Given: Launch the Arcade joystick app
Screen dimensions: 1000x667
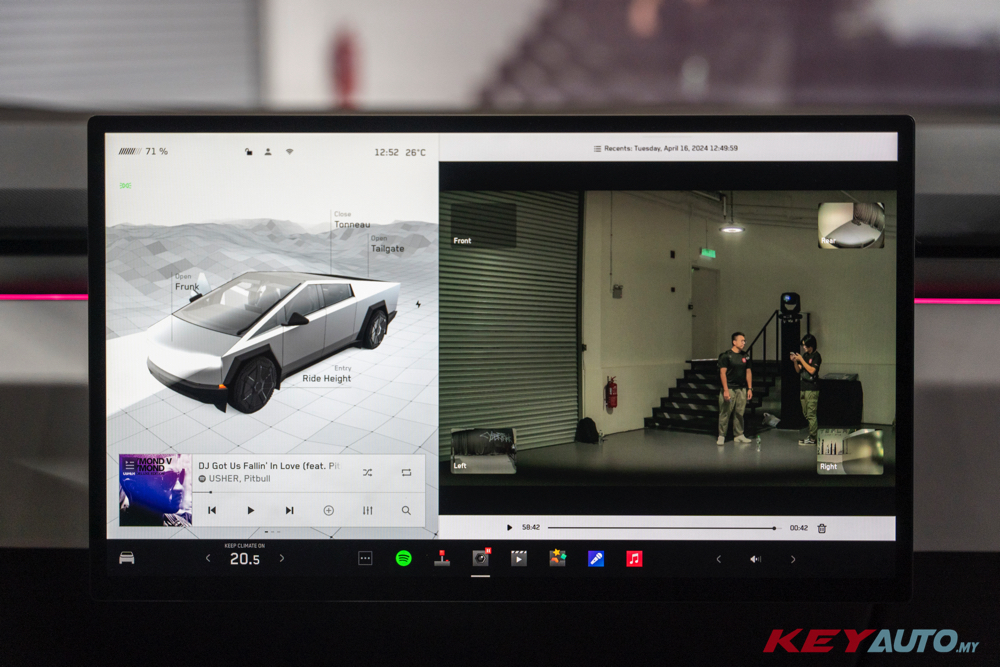Looking at the screenshot, I should pos(441,558).
